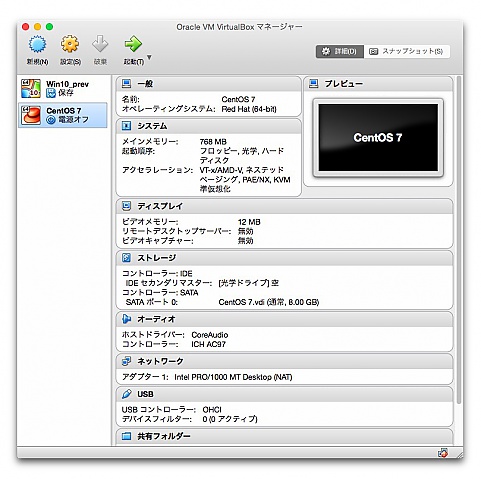Click the memory value 768 MB
Viewport: 481px width, 479px height.
(x=213, y=142)
